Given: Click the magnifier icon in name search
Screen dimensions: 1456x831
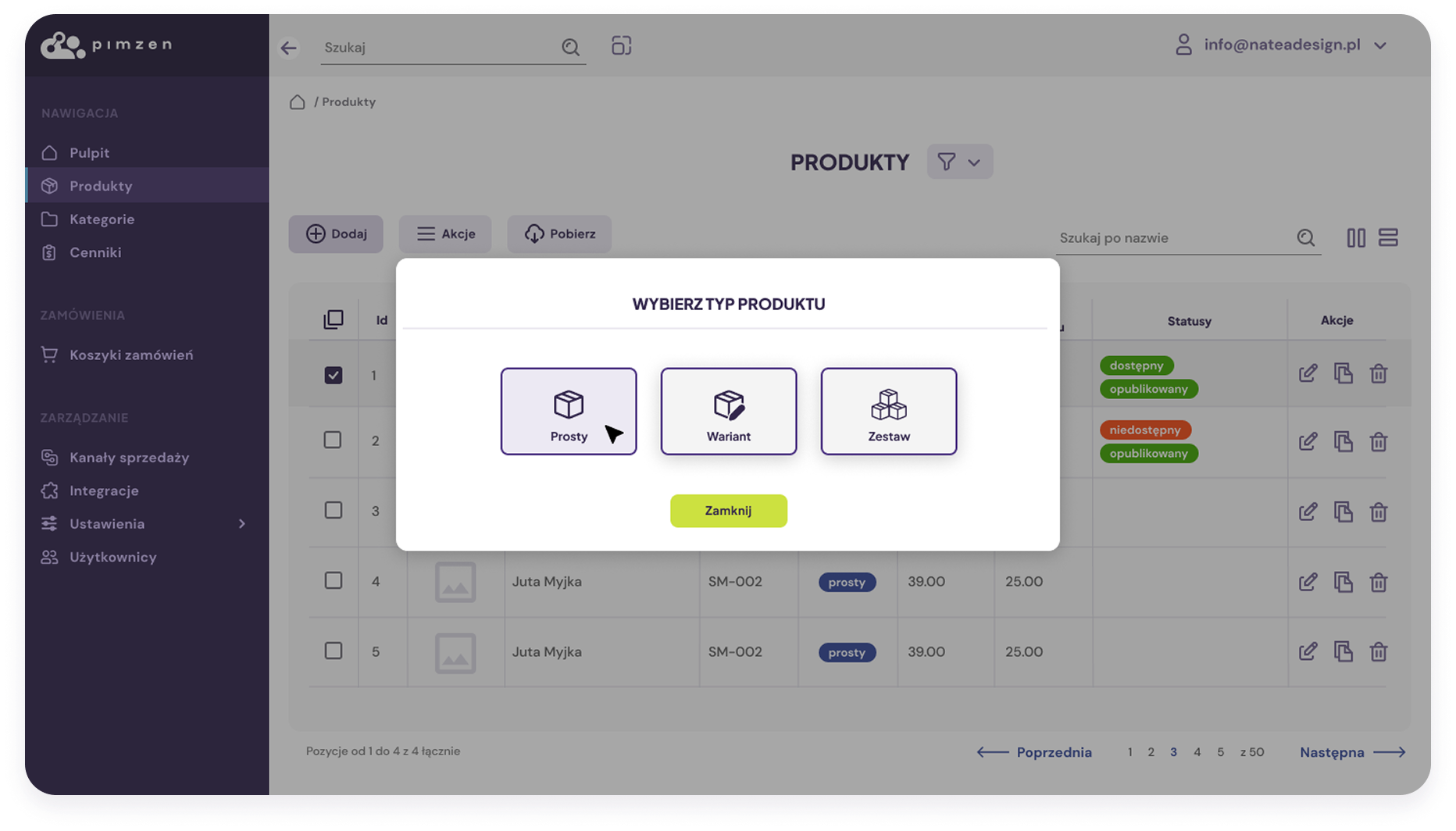Looking at the screenshot, I should point(1306,238).
